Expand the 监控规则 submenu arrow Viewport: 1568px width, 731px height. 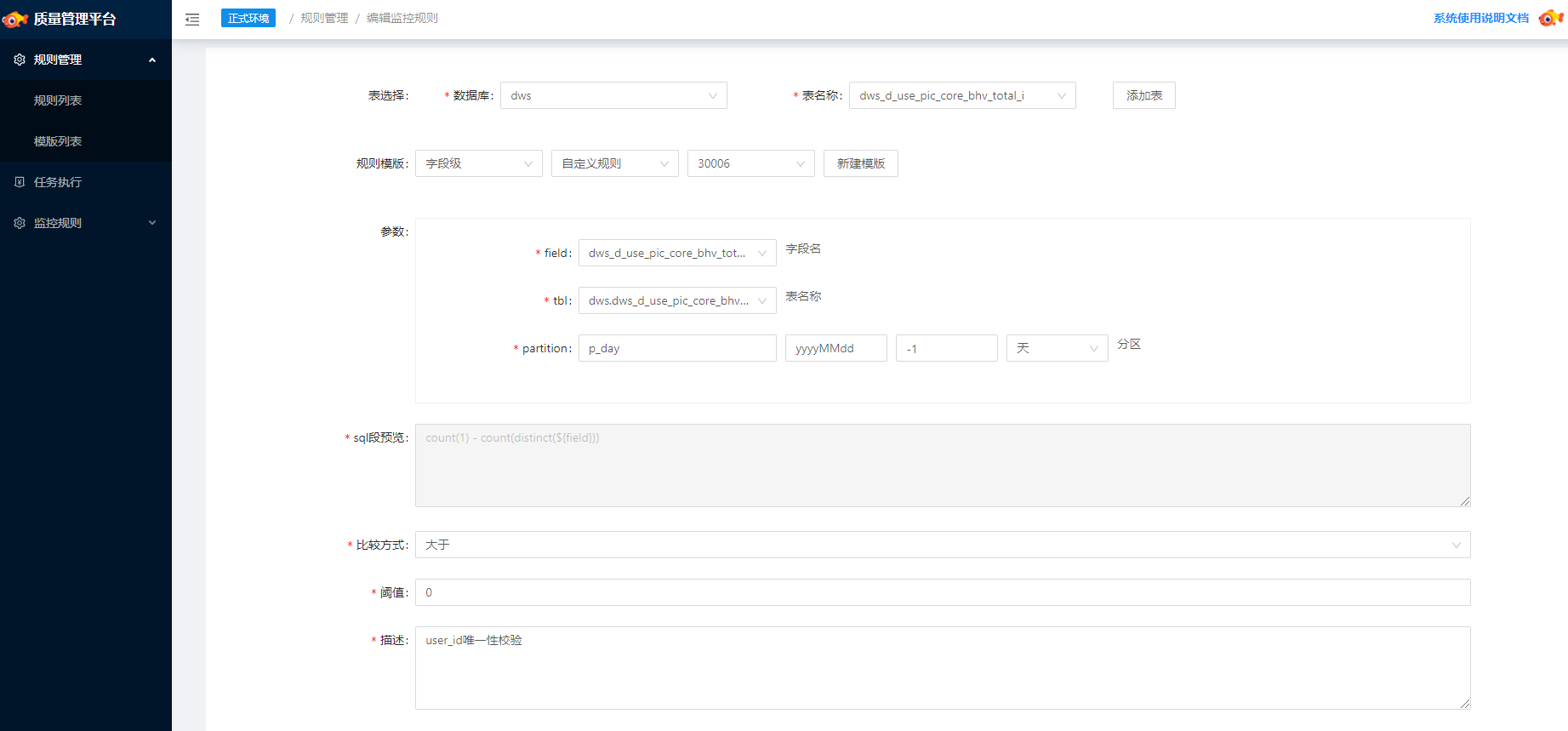point(152,223)
